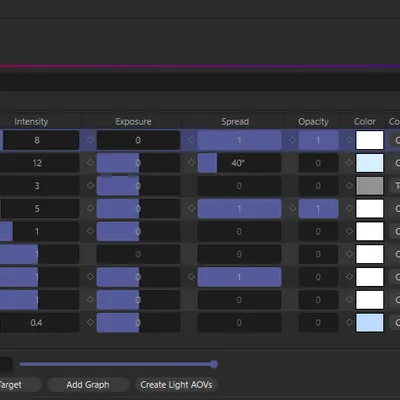
Task: Open blue color swatch in intensity 0.4 row
Action: [x=370, y=323]
